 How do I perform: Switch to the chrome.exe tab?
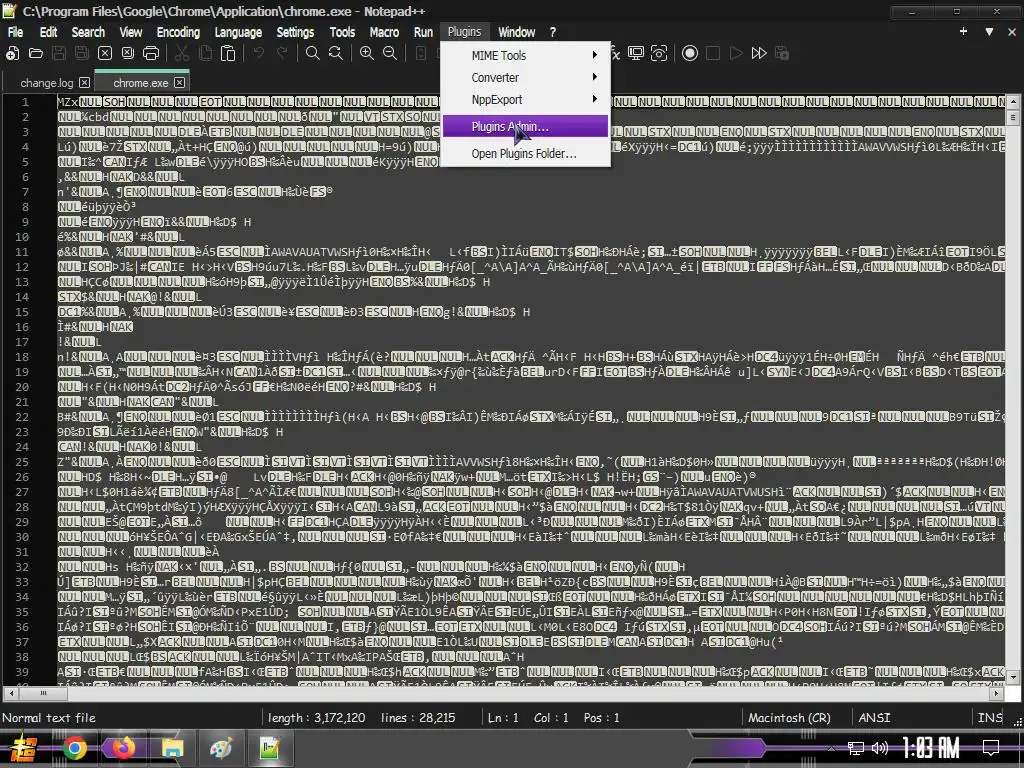click(x=140, y=83)
